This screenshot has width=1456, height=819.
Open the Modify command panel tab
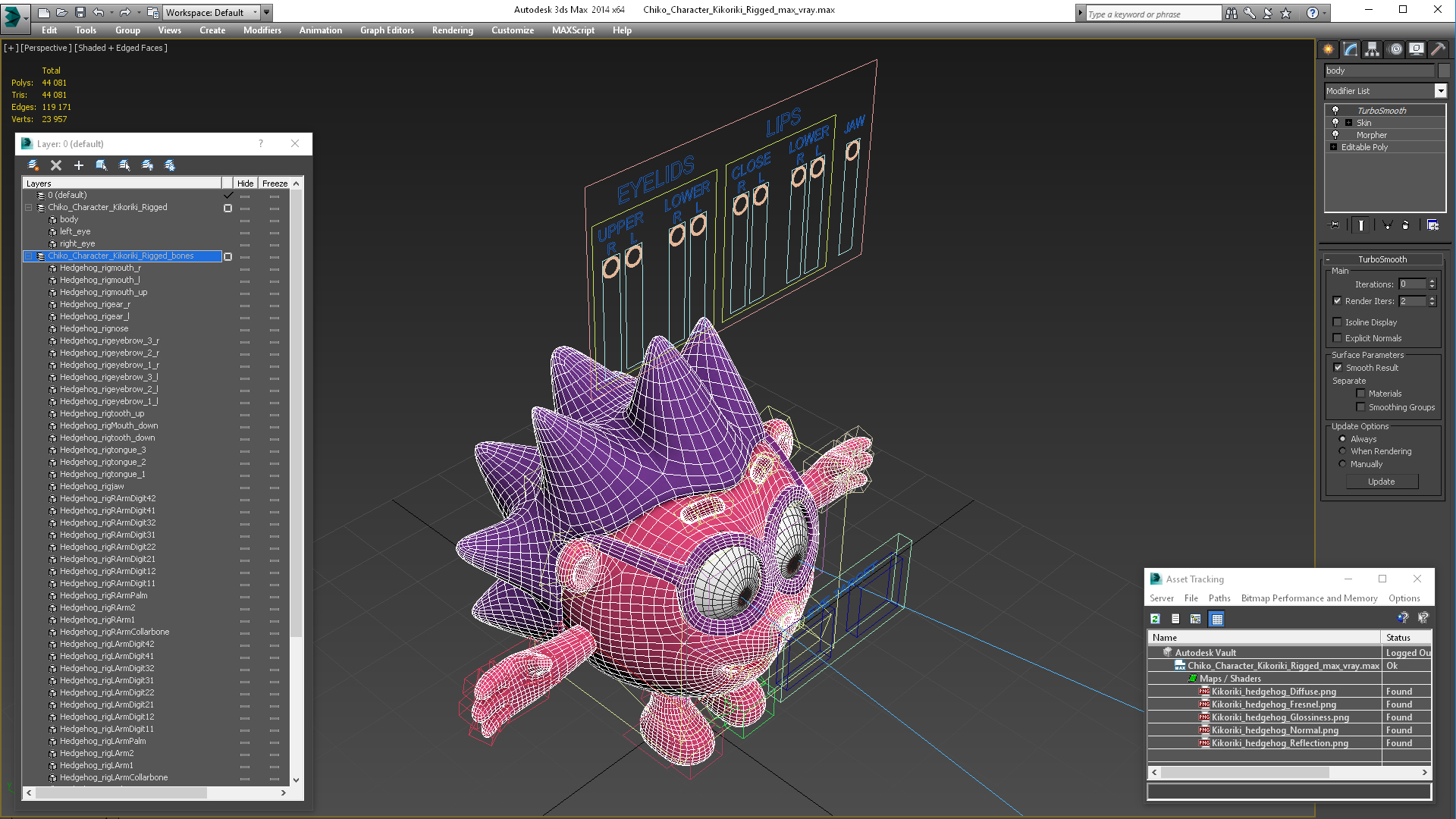tap(1351, 49)
